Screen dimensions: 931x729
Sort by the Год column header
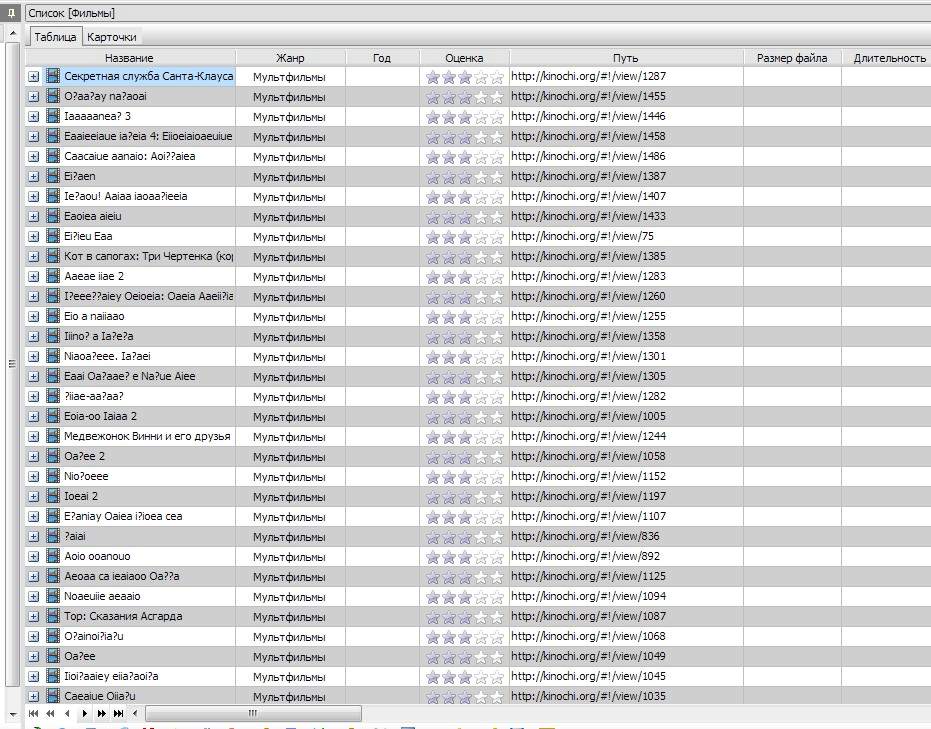(x=382, y=58)
